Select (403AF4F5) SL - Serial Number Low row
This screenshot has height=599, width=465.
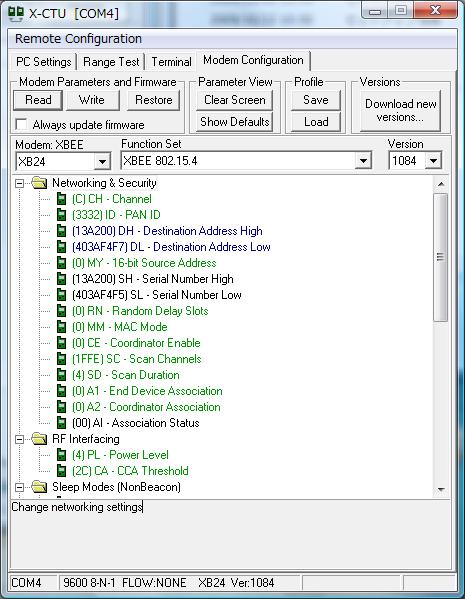157,295
